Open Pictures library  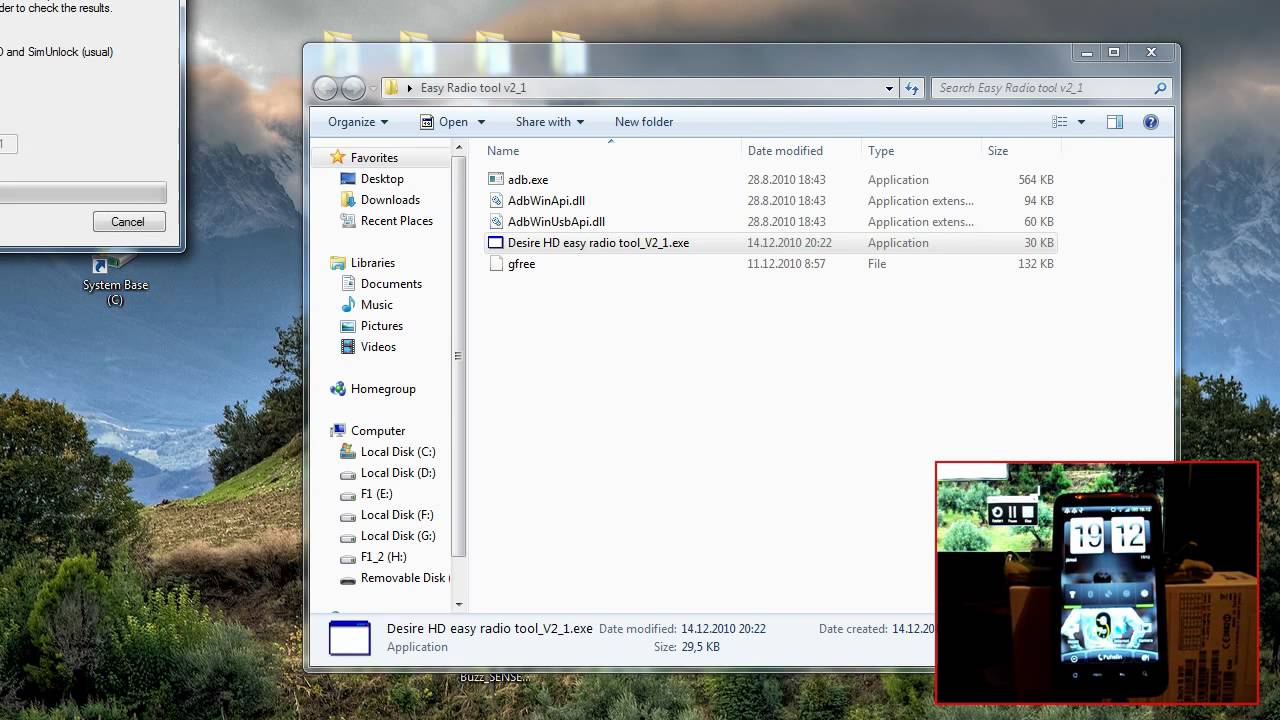click(x=381, y=326)
